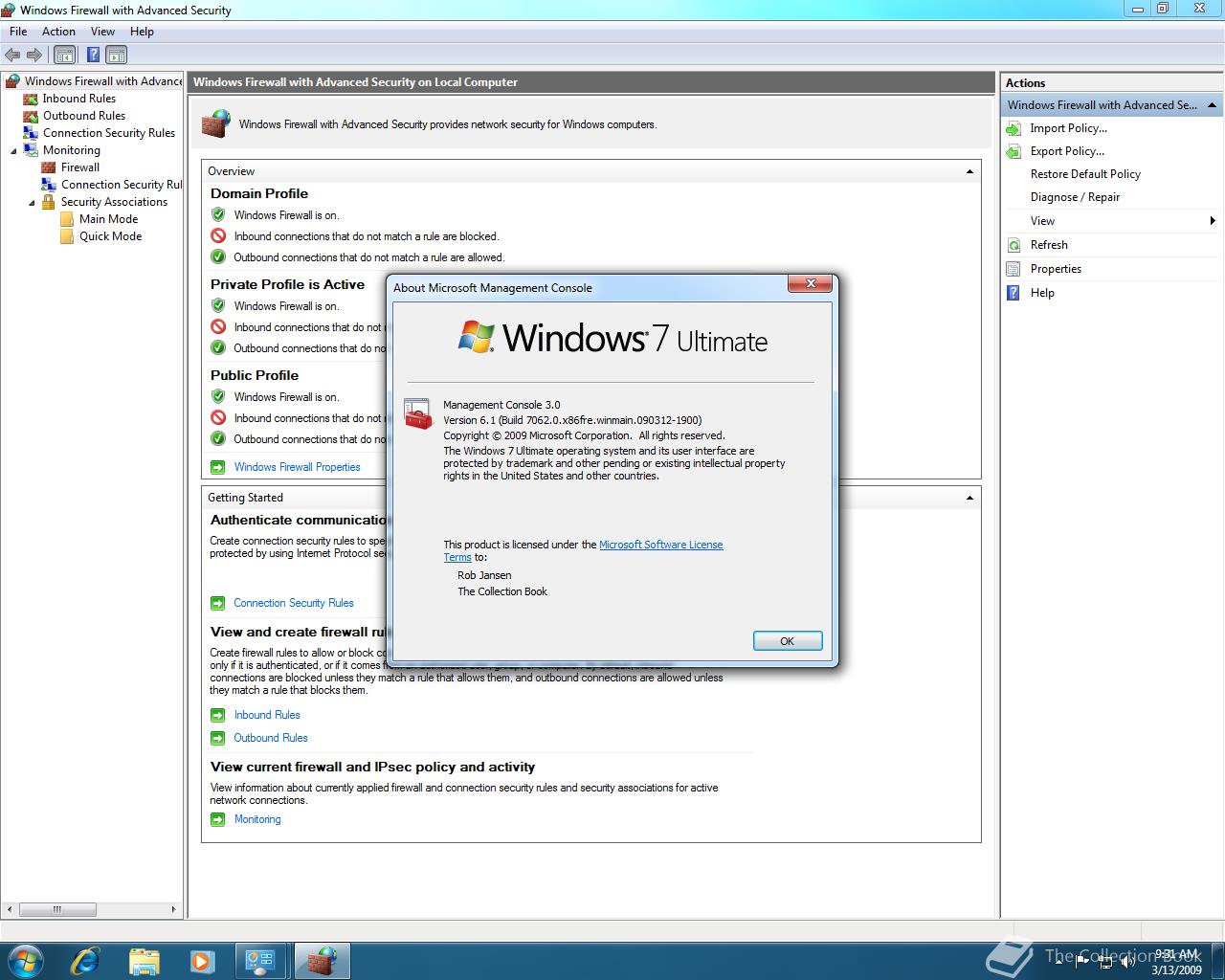
Task: Click the firewall globe icon in header description
Action: click(x=216, y=123)
